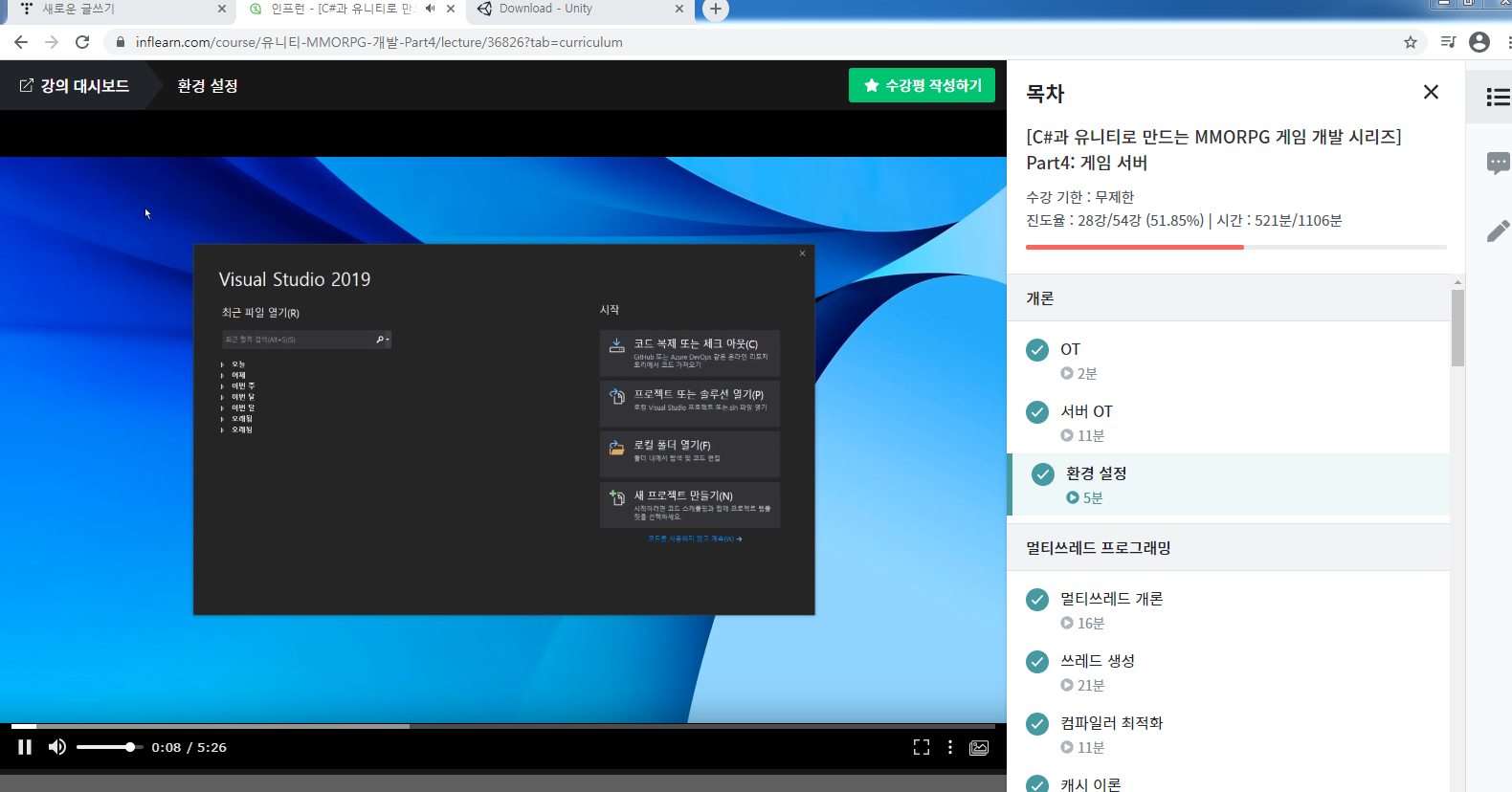1512x792 pixels.
Task: Click the course progress bar
Action: point(1236,247)
